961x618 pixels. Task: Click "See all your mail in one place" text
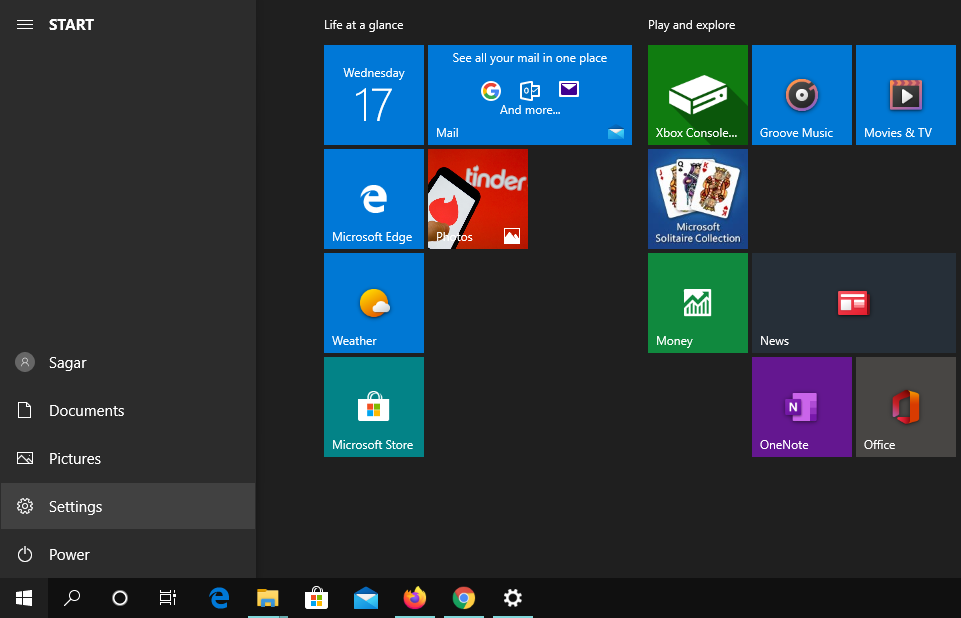point(530,58)
